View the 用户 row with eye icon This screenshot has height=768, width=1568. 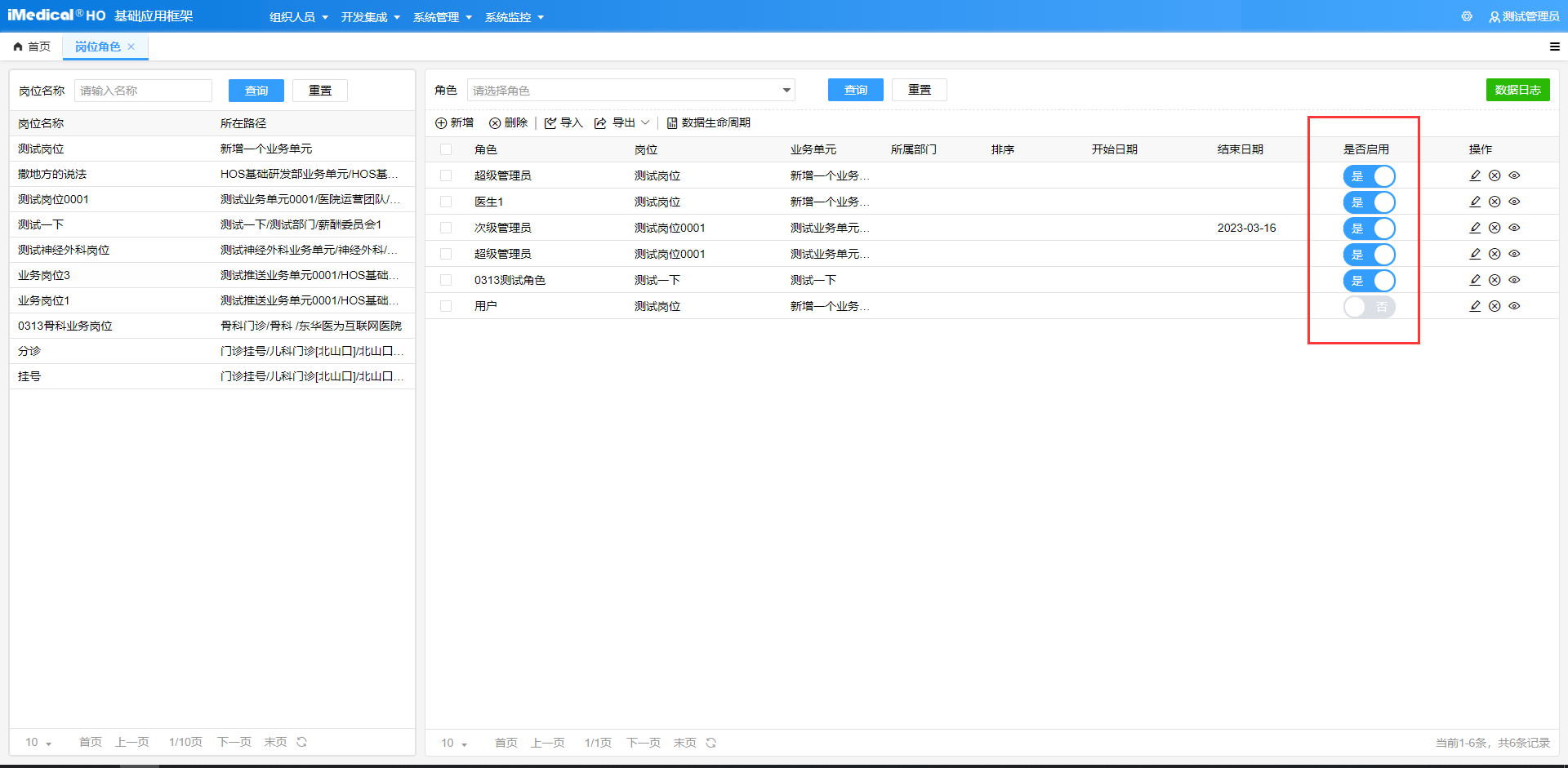click(x=1514, y=306)
